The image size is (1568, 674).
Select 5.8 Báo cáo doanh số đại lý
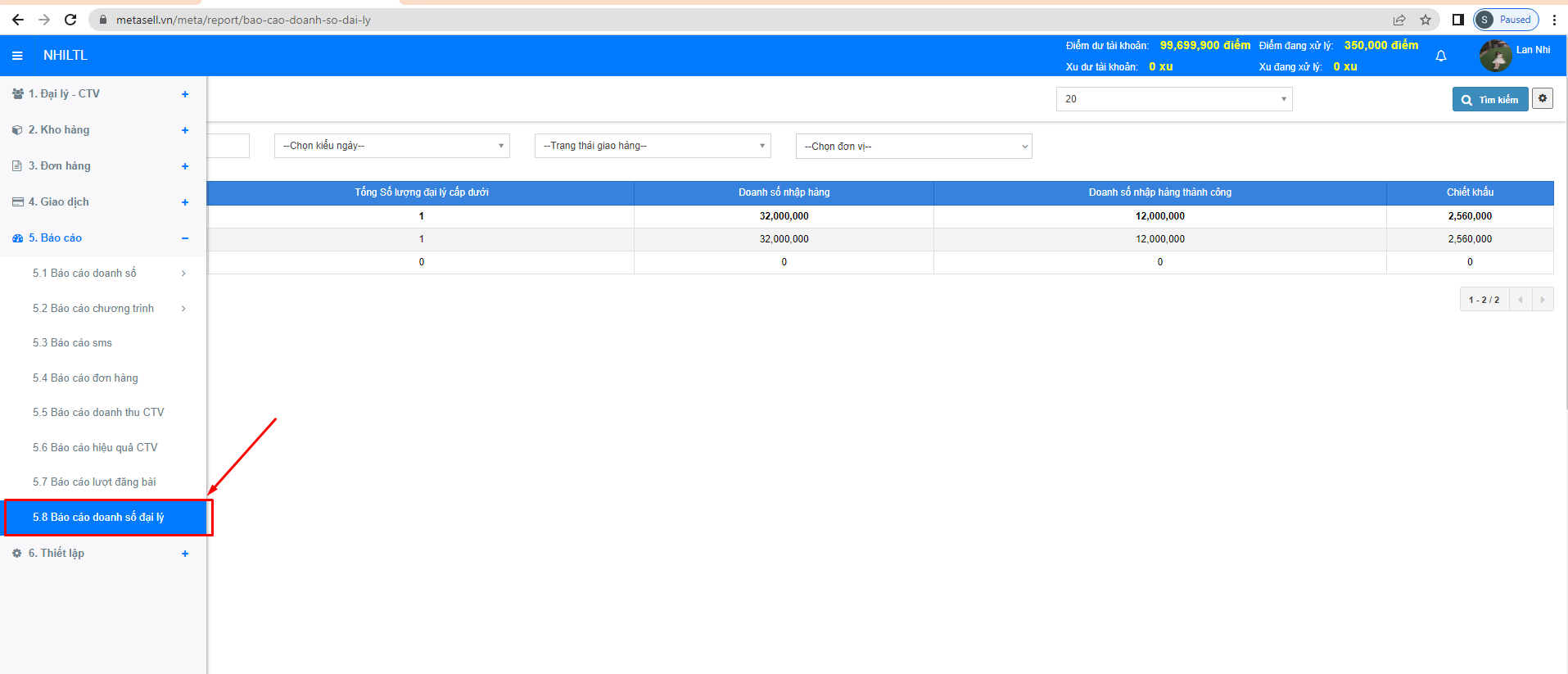pos(99,518)
